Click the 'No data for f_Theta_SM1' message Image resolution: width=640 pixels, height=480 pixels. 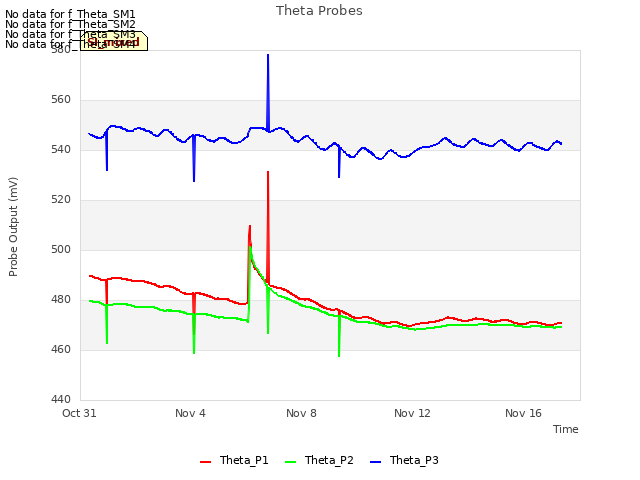click(x=70, y=14)
